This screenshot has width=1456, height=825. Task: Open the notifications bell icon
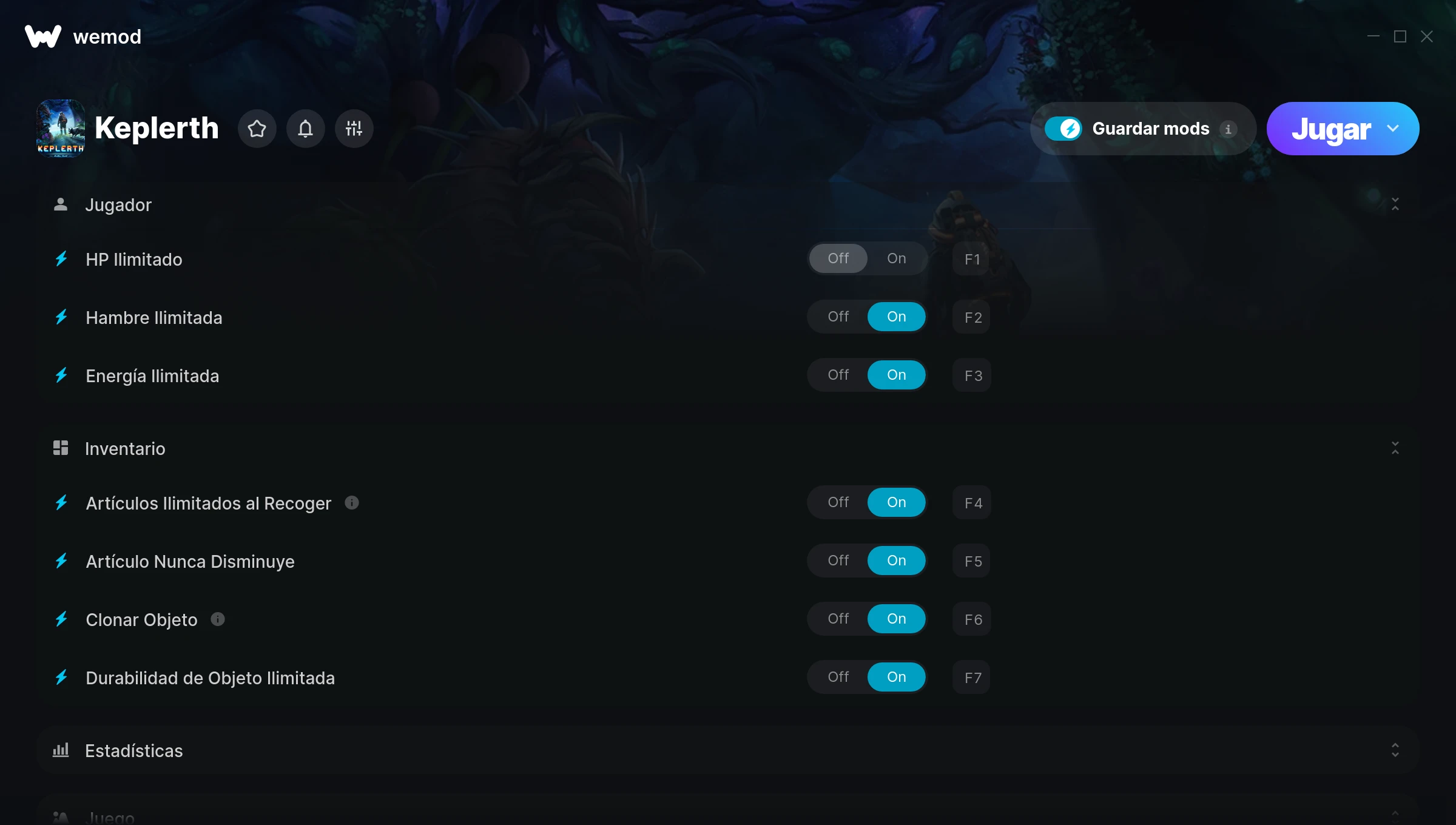(306, 129)
